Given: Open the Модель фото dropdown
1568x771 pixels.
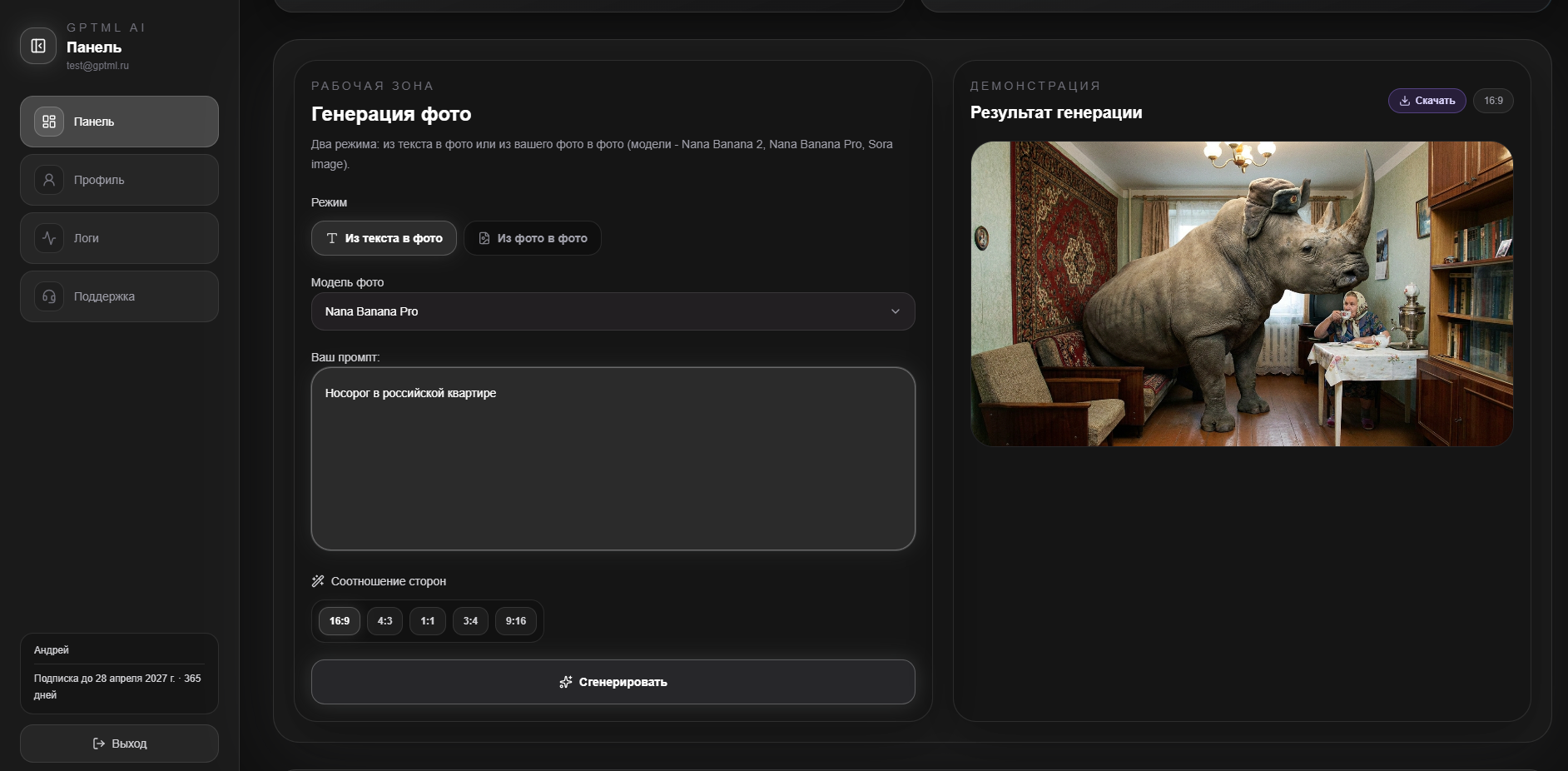Looking at the screenshot, I should click(613, 311).
